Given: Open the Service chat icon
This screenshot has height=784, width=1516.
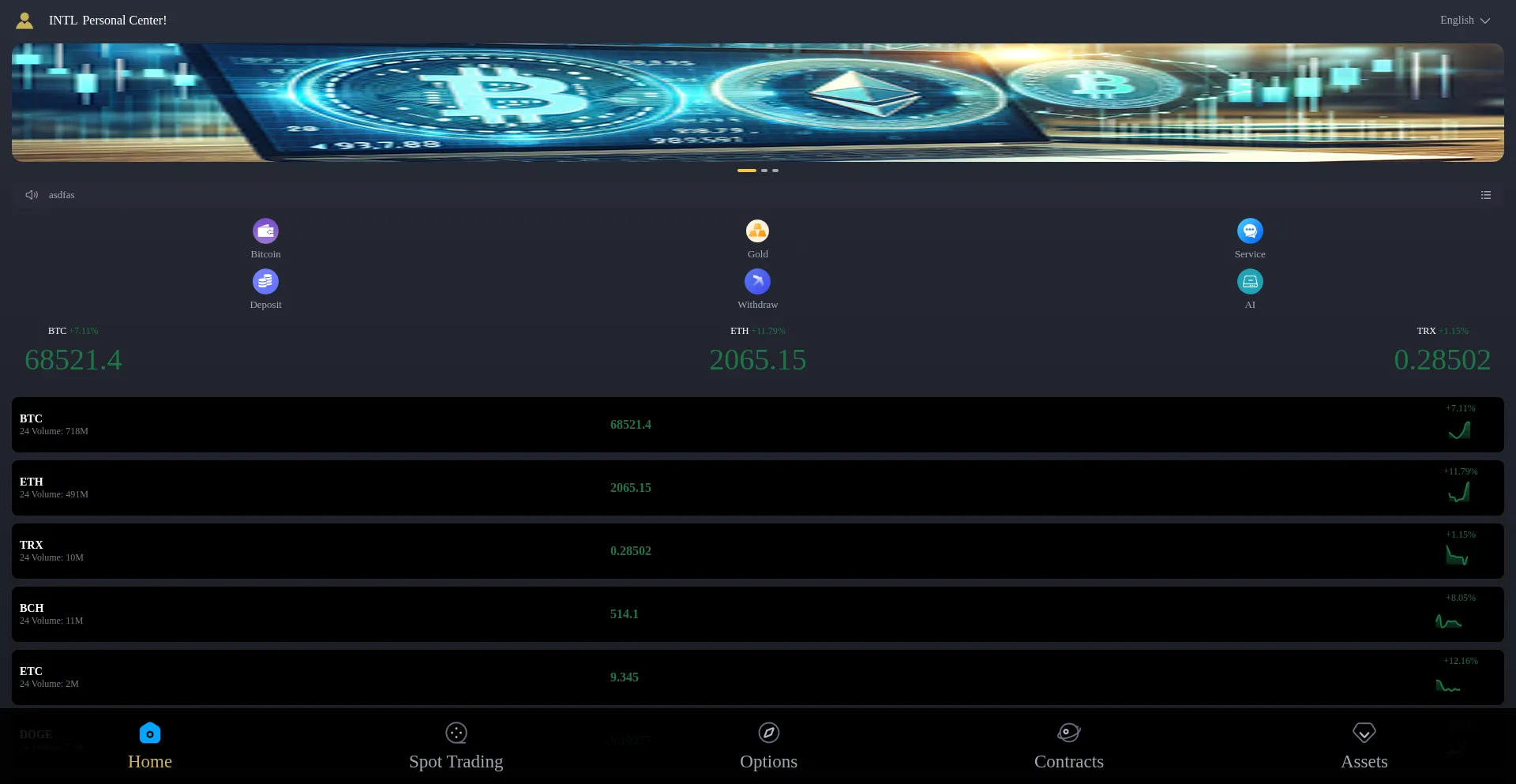Looking at the screenshot, I should (x=1250, y=231).
